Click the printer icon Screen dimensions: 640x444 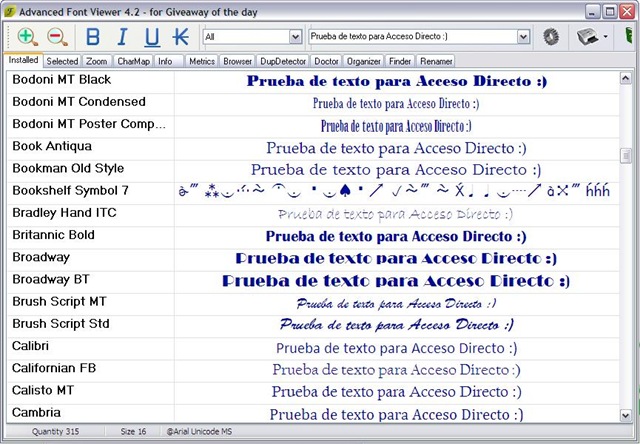pos(587,37)
